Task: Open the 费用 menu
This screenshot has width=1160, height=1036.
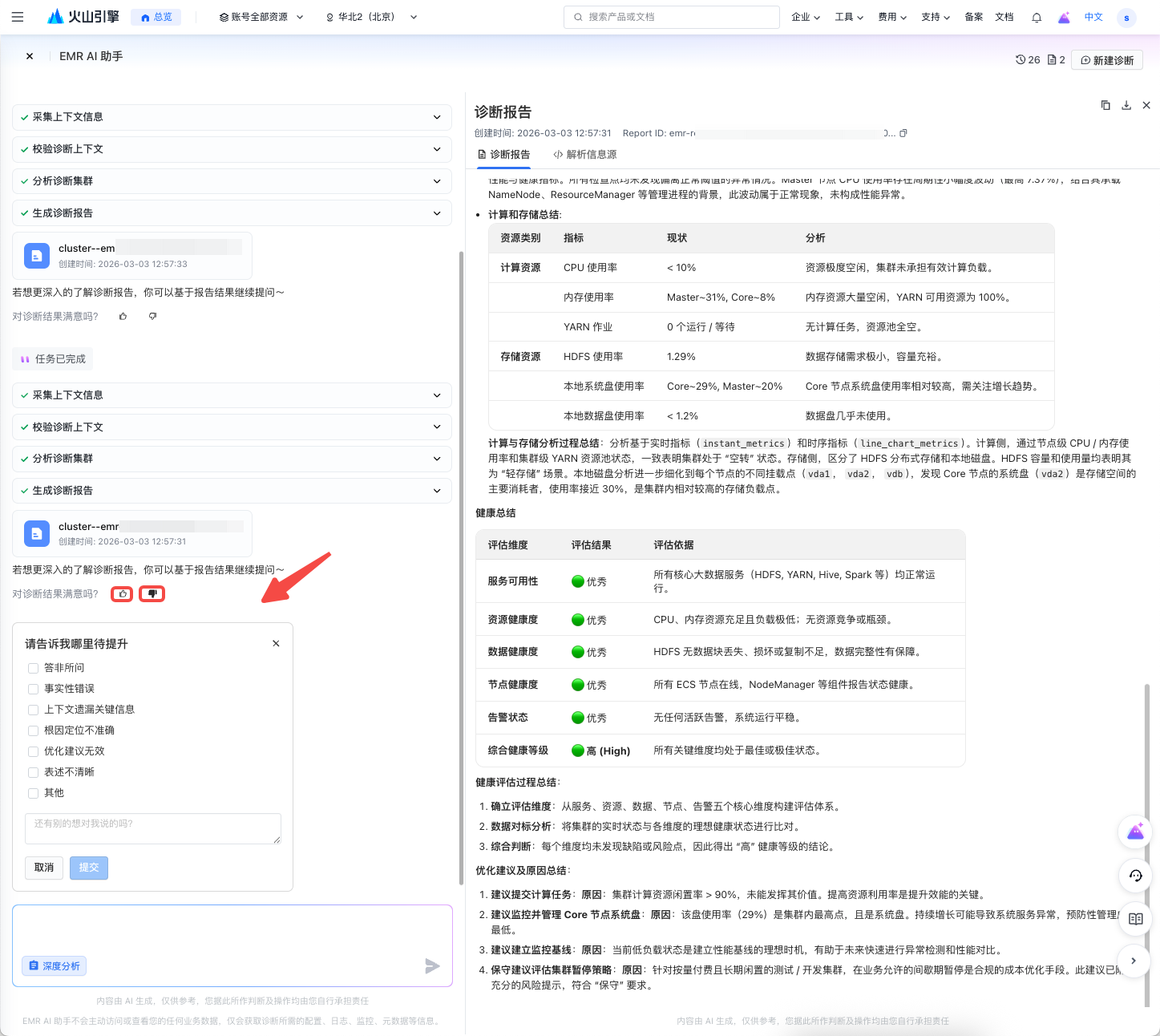Action: (x=891, y=17)
